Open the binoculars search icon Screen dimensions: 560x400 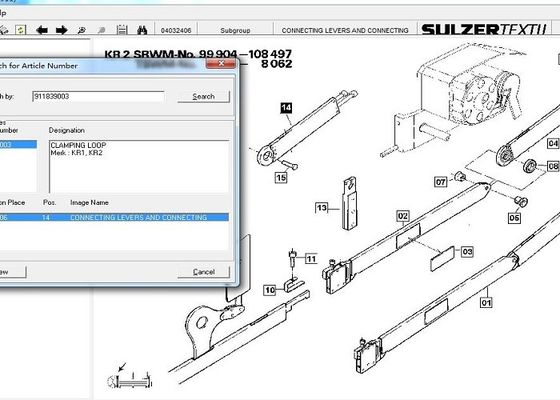click(x=142, y=30)
